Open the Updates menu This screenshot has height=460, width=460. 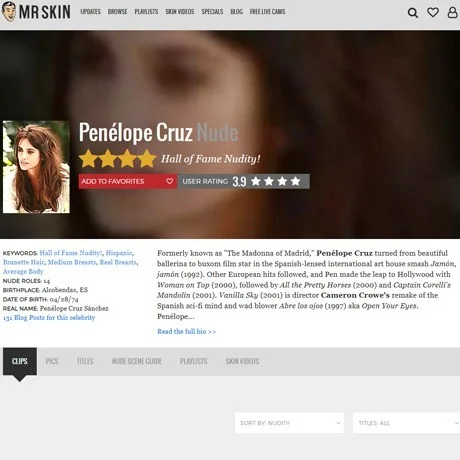coord(90,12)
